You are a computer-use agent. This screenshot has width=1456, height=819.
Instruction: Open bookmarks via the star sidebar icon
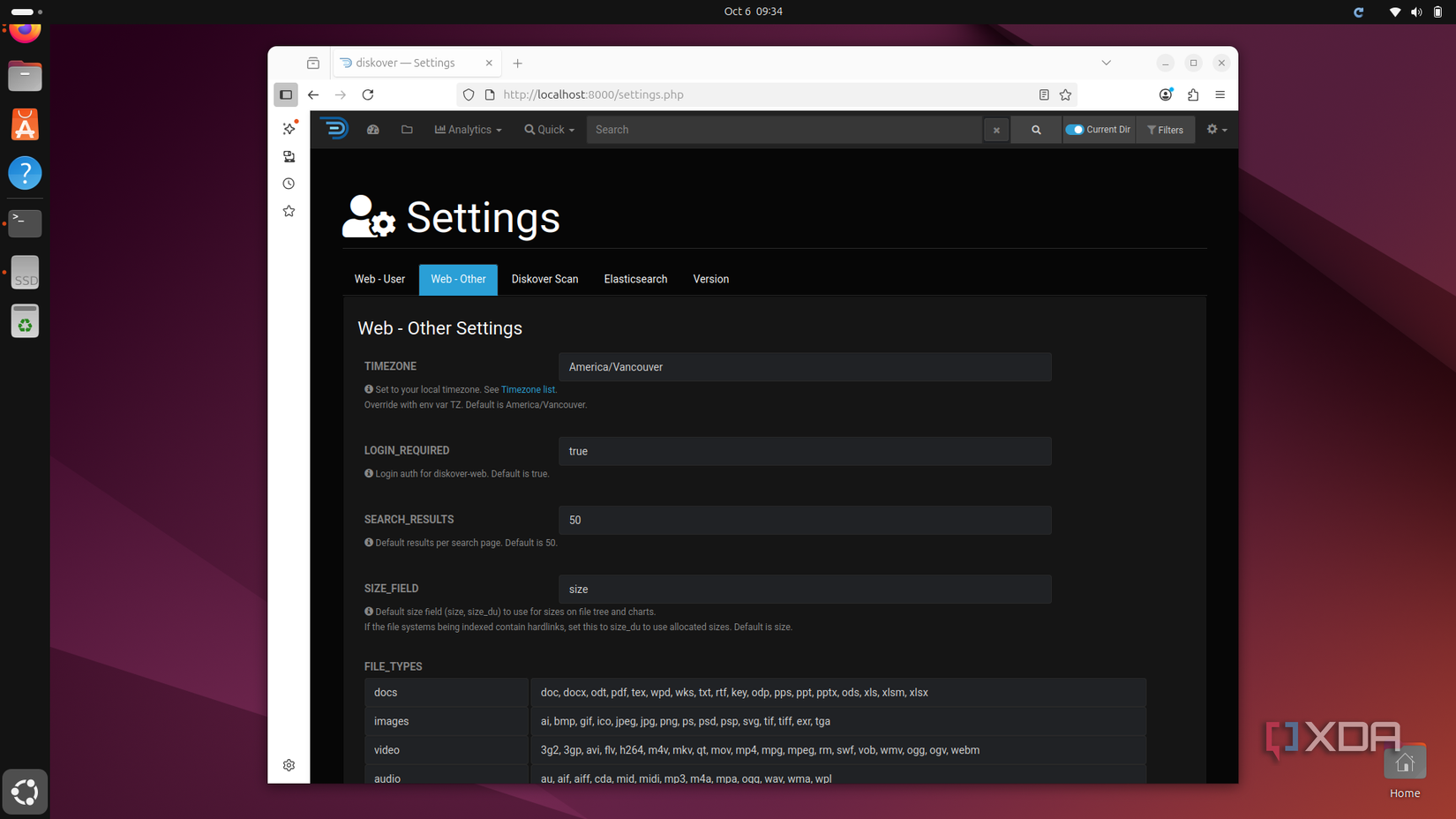[289, 211]
